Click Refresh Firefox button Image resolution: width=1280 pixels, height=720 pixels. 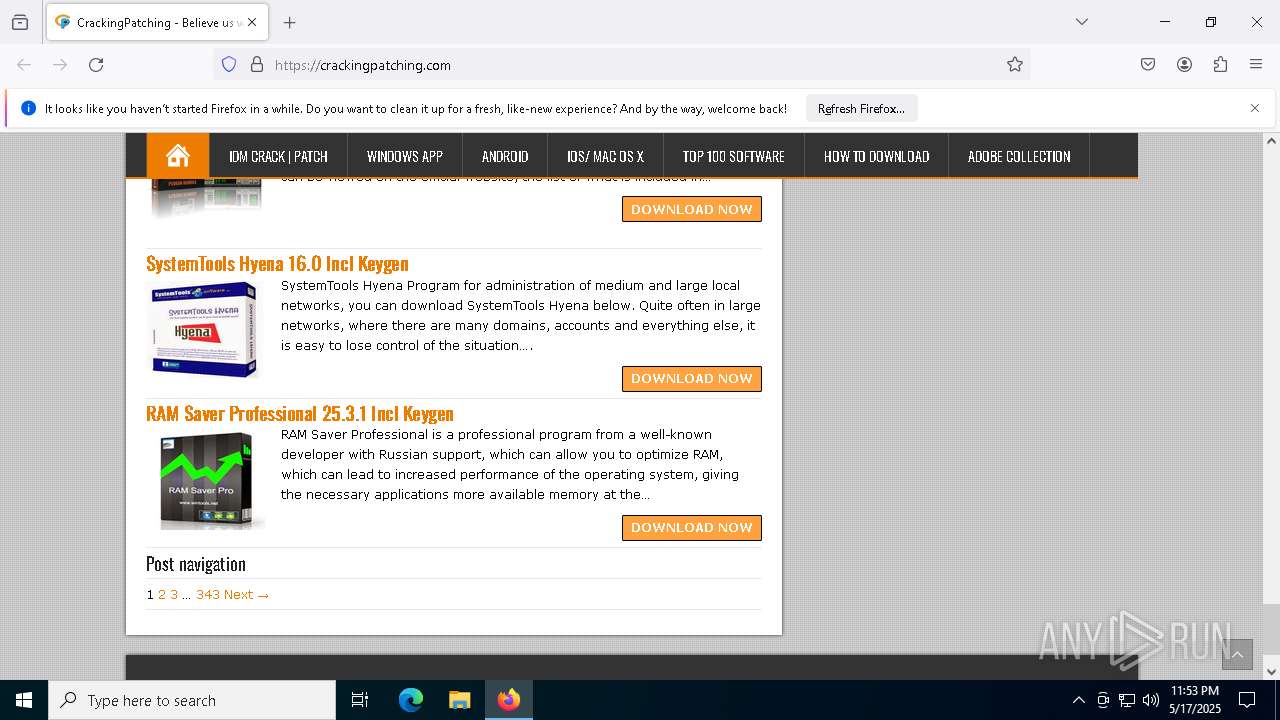click(x=861, y=108)
